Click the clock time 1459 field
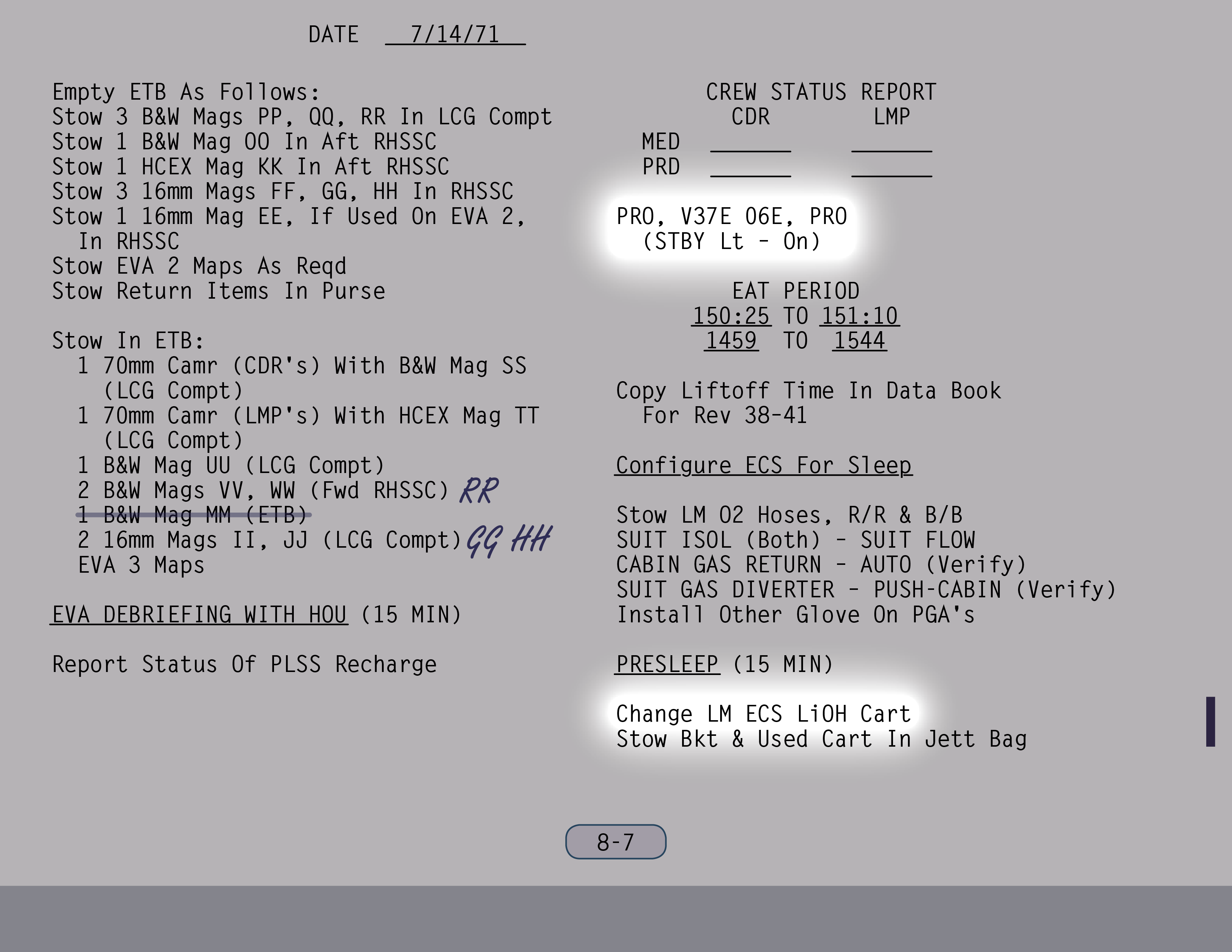This screenshot has width=1232, height=952. click(731, 340)
